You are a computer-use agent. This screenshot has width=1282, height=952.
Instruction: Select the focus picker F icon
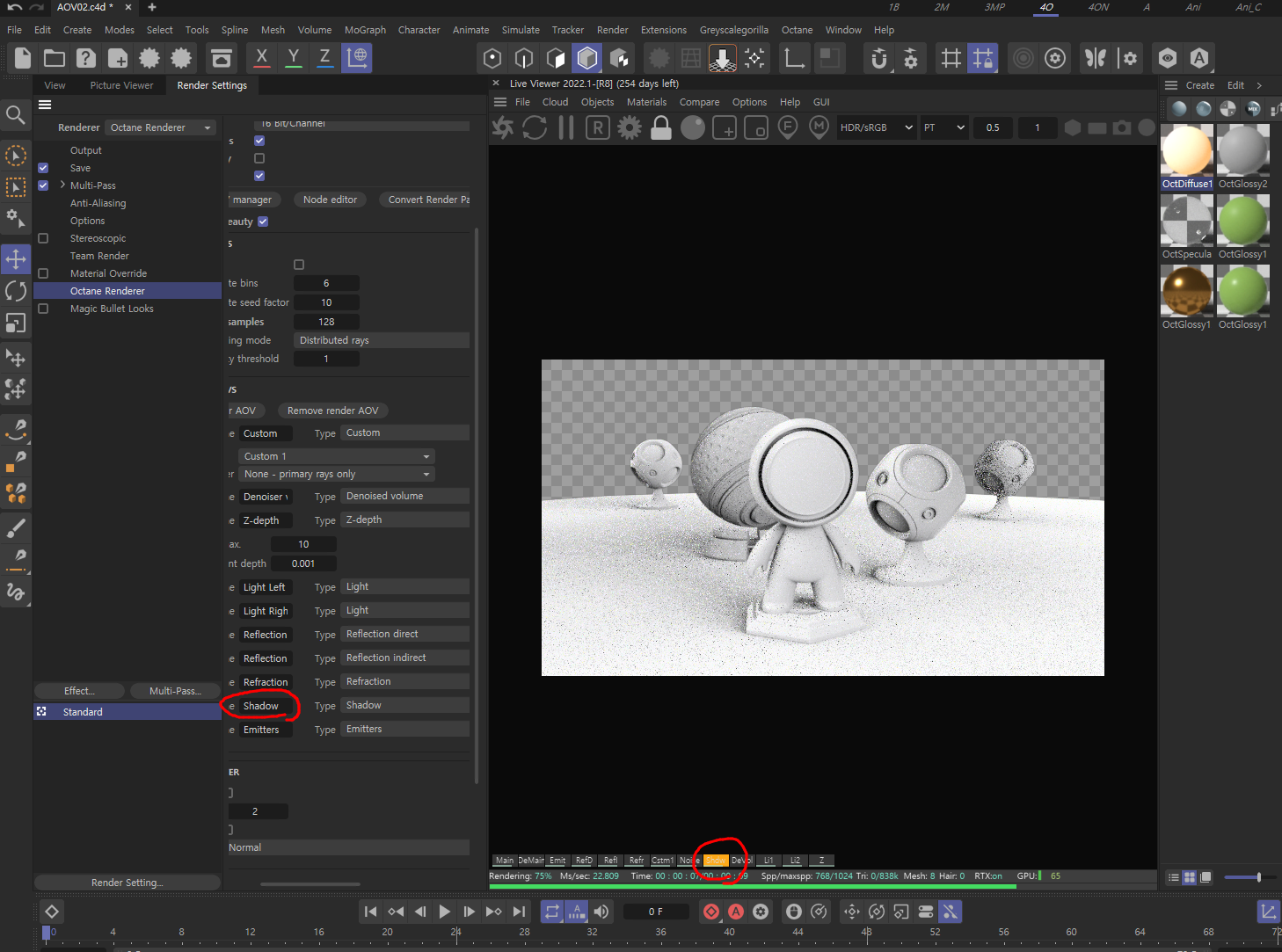(788, 127)
